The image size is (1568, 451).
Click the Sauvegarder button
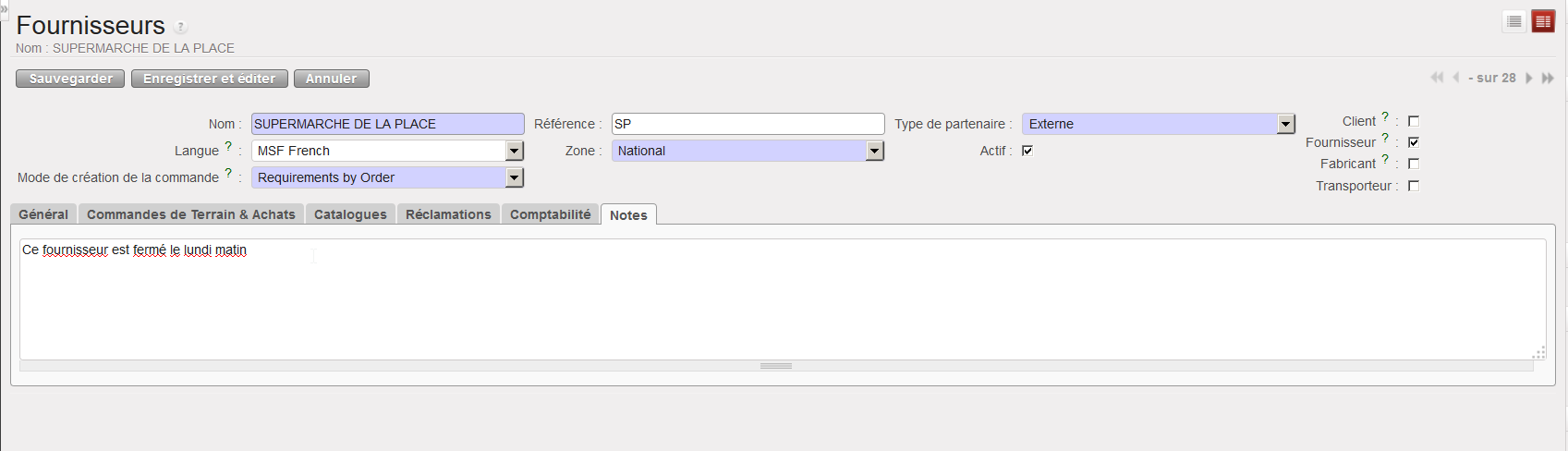[x=70, y=79]
